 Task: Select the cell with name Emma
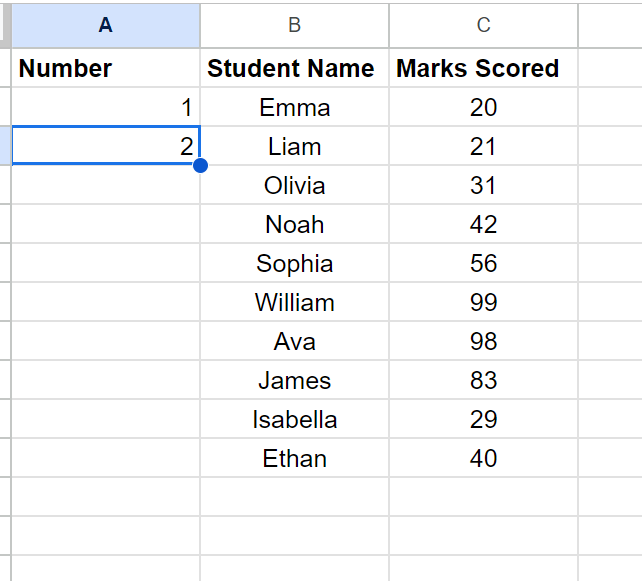click(294, 108)
